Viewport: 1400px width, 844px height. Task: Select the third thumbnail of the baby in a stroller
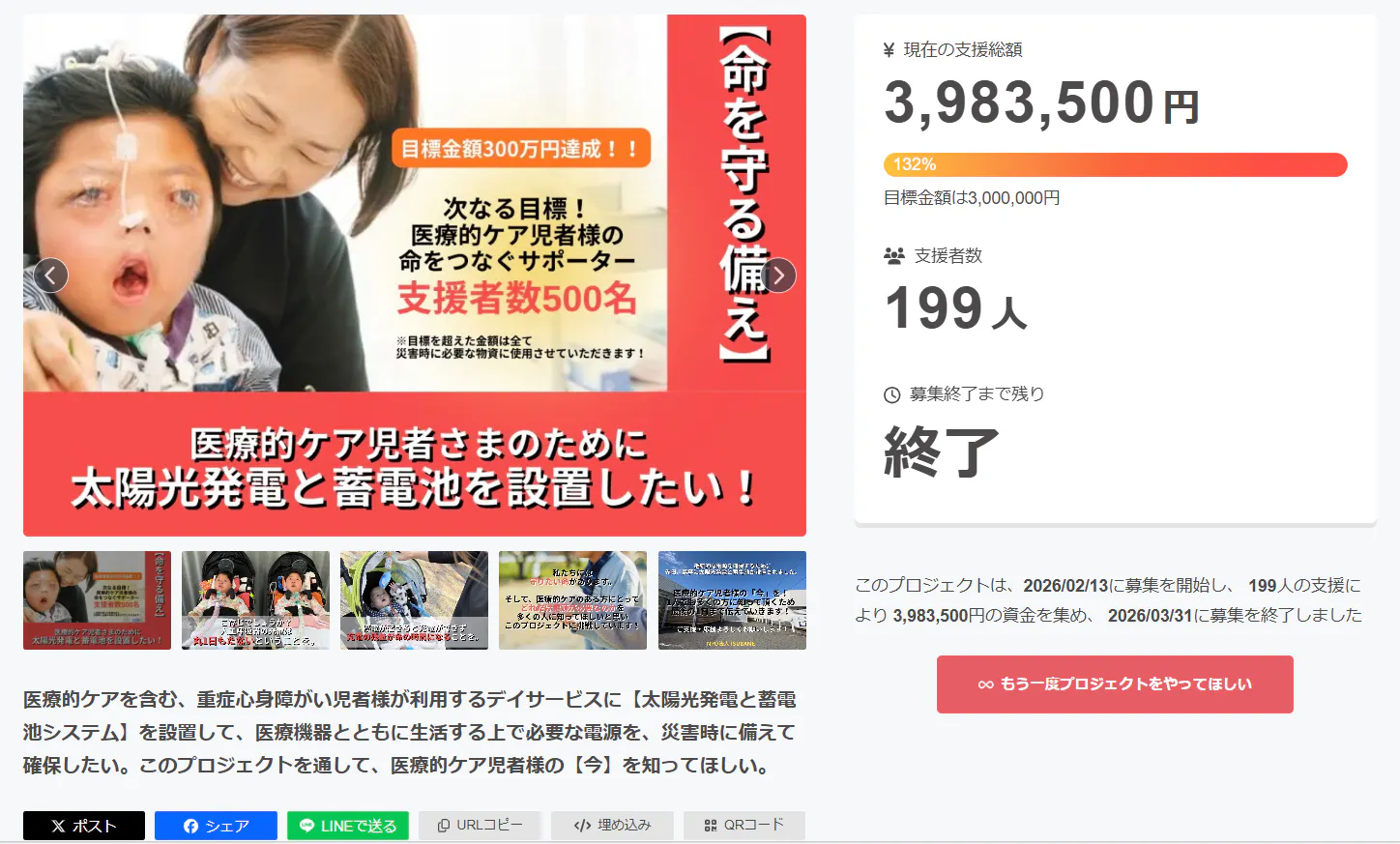[x=414, y=600]
